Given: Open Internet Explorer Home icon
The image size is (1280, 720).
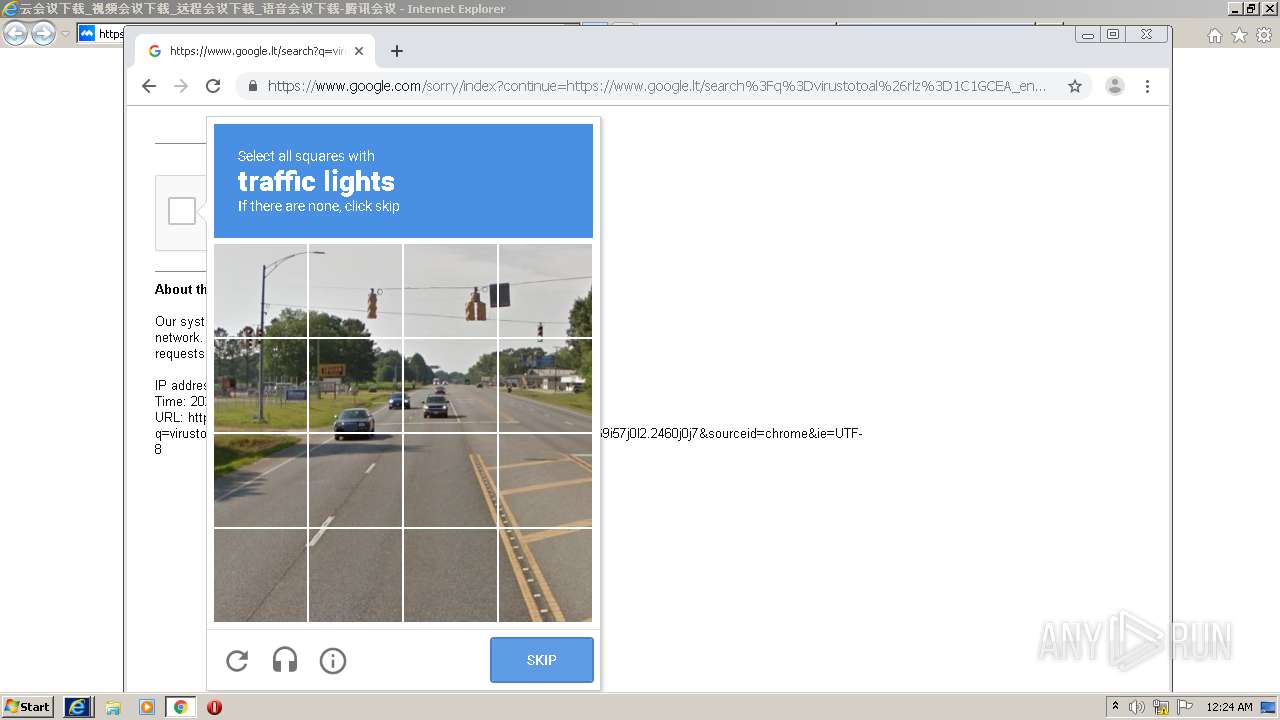Looking at the screenshot, I should 1214,35.
